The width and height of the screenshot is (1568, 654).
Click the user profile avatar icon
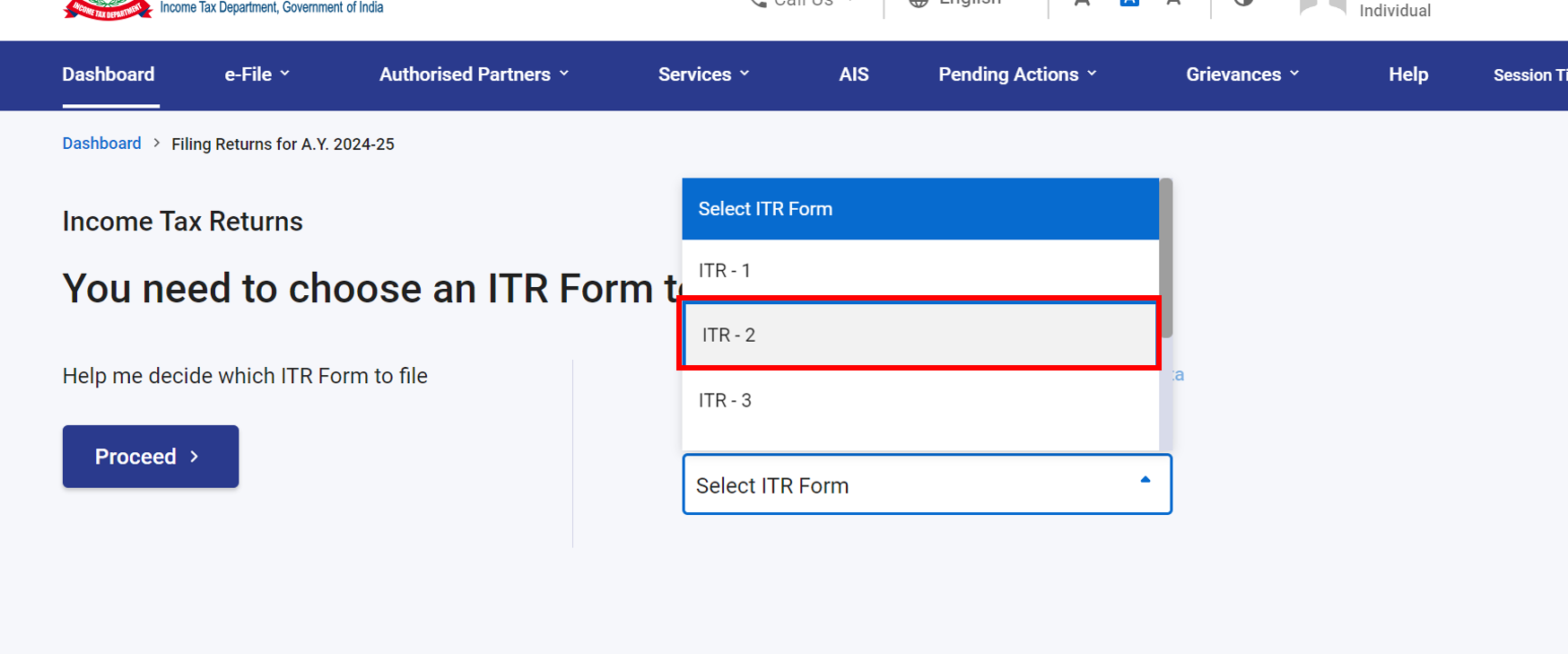1322,8
